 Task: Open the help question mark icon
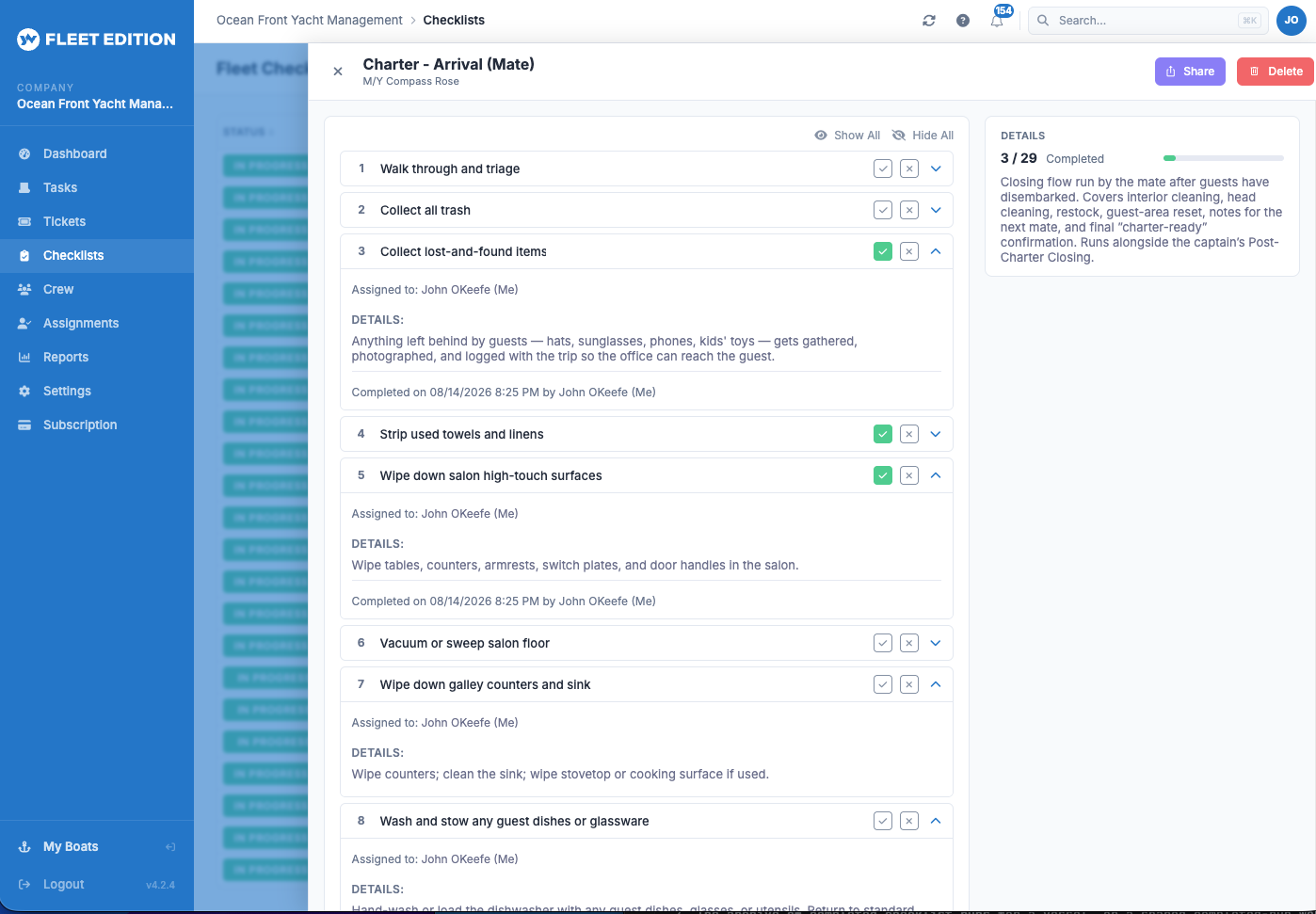tap(963, 21)
